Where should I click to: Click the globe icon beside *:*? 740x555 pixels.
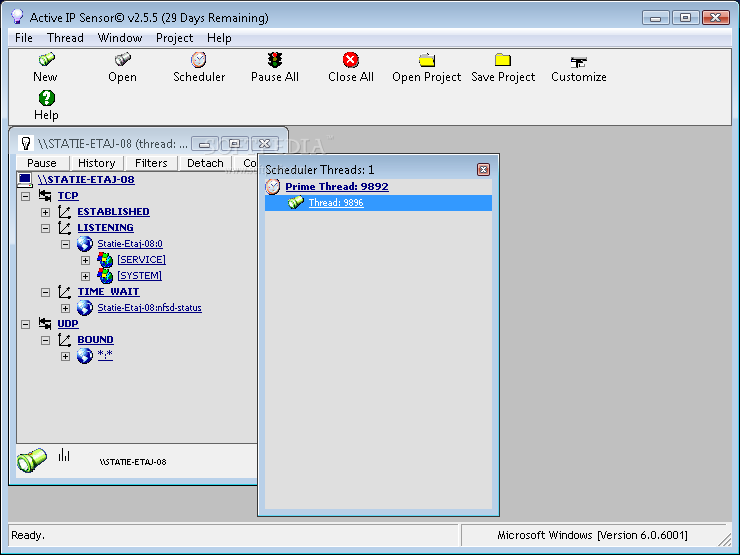tap(85, 356)
